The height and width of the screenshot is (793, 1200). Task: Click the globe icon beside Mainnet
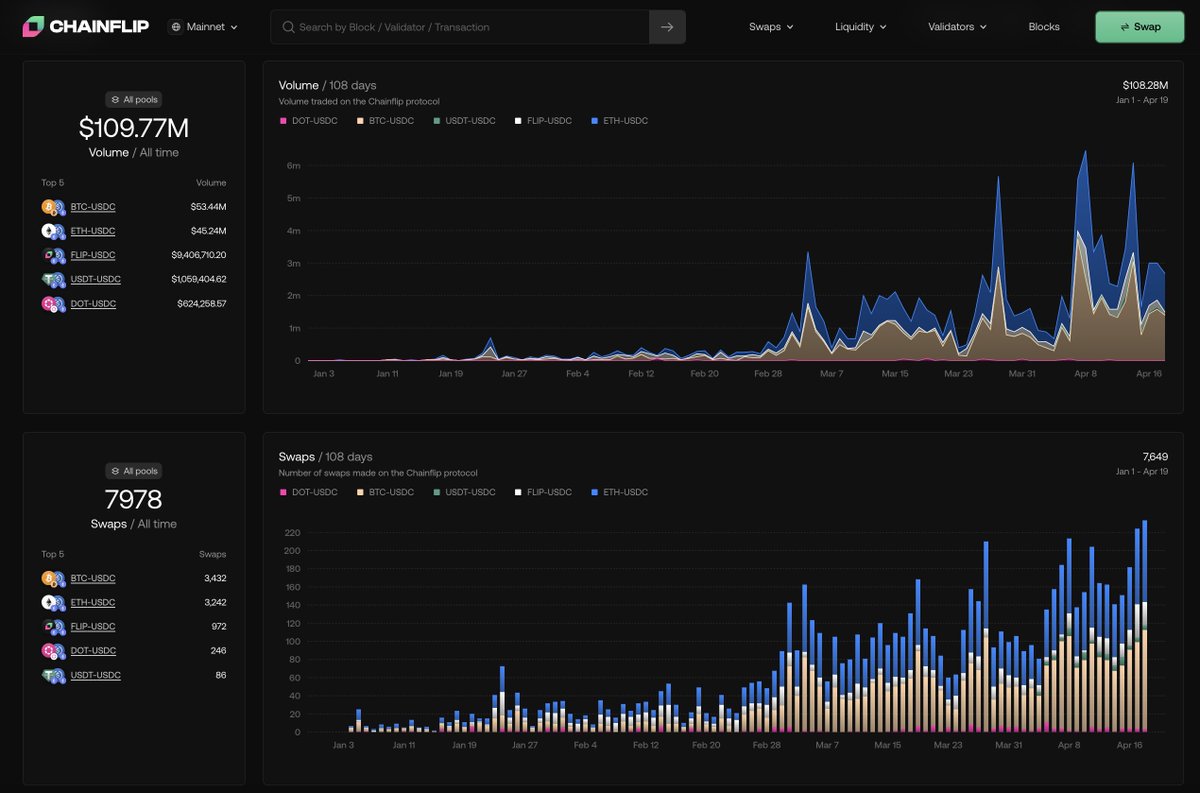tap(177, 27)
